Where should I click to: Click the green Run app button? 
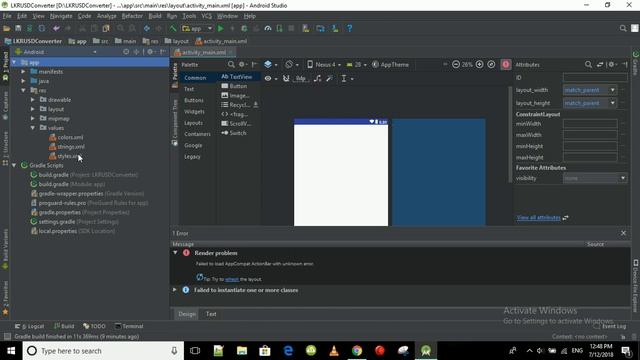pos(220,29)
